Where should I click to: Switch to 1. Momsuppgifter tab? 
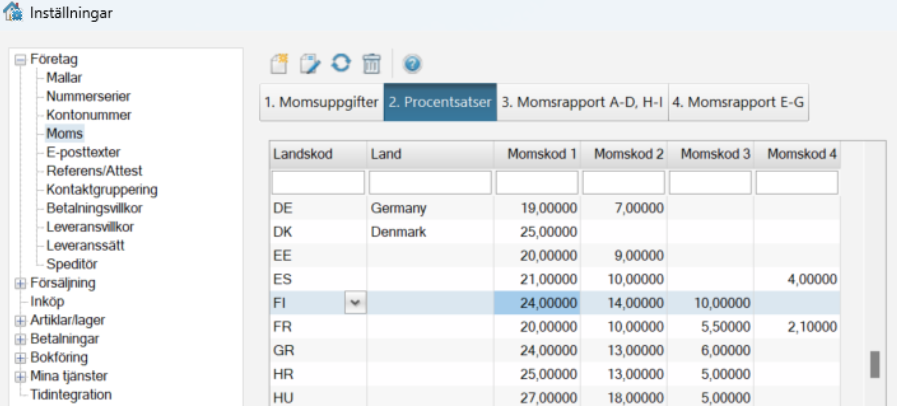322,102
